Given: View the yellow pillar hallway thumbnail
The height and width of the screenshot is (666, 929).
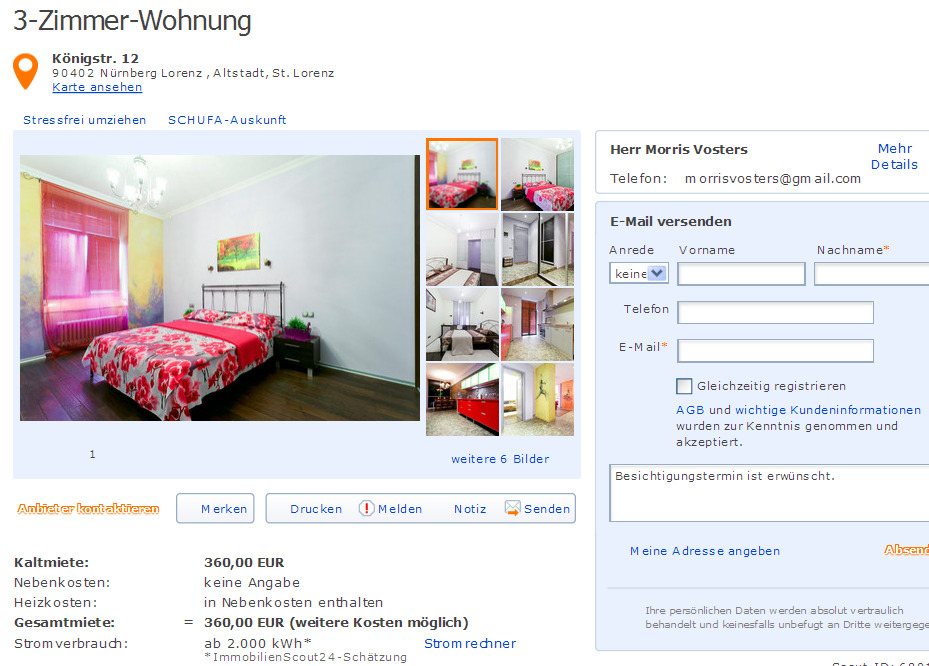Looking at the screenshot, I should tap(537, 400).
